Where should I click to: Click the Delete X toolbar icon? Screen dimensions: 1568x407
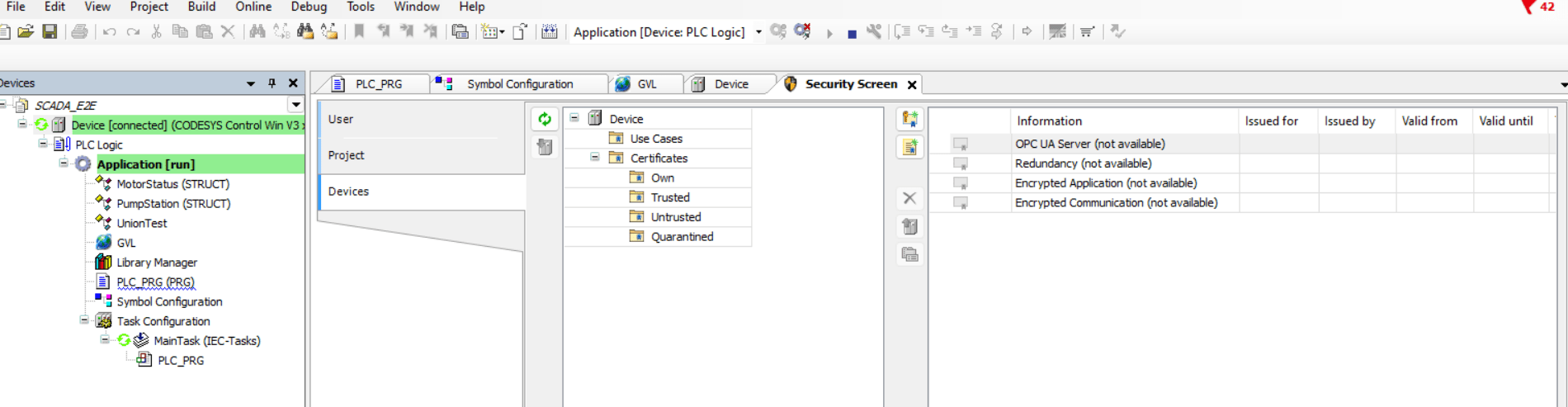click(x=228, y=31)
